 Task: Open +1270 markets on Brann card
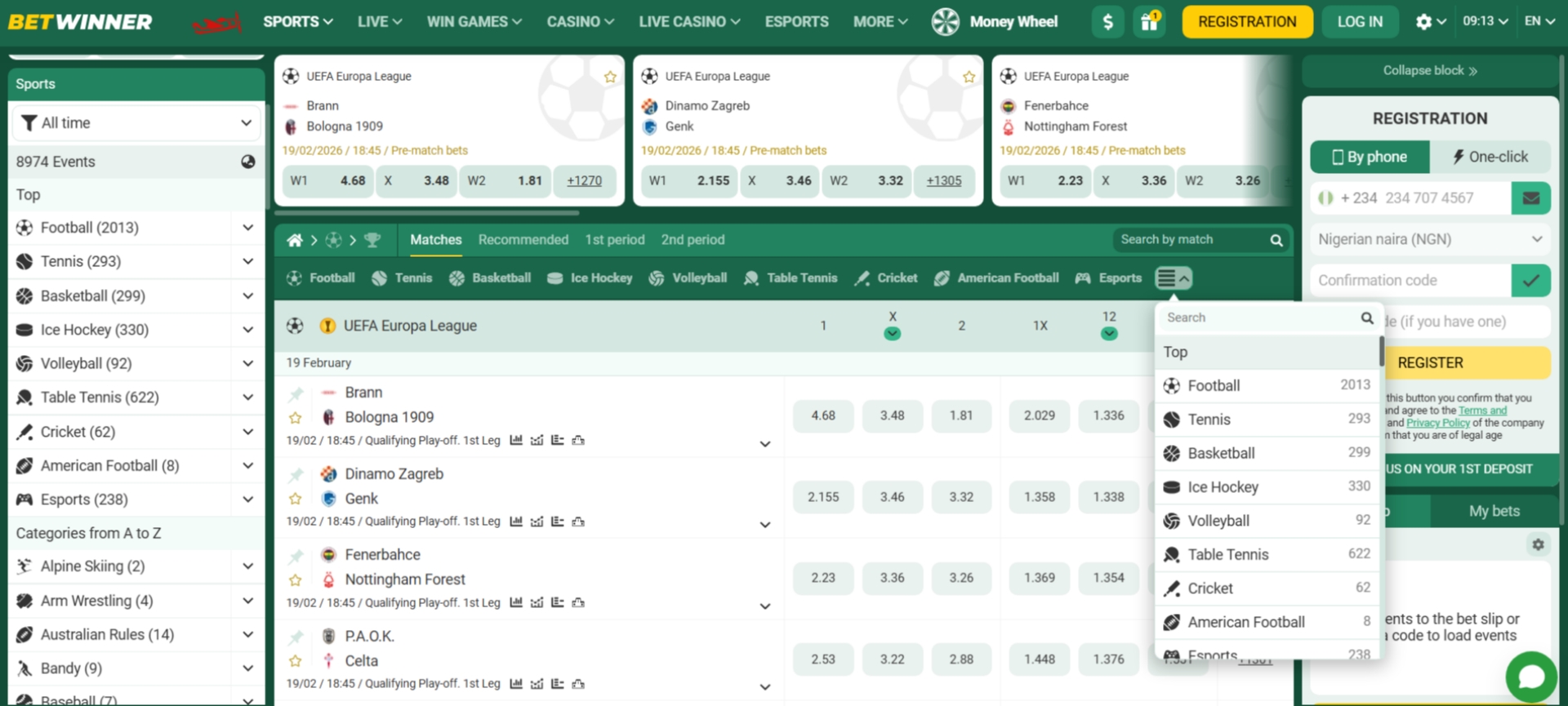pos(584,181)
